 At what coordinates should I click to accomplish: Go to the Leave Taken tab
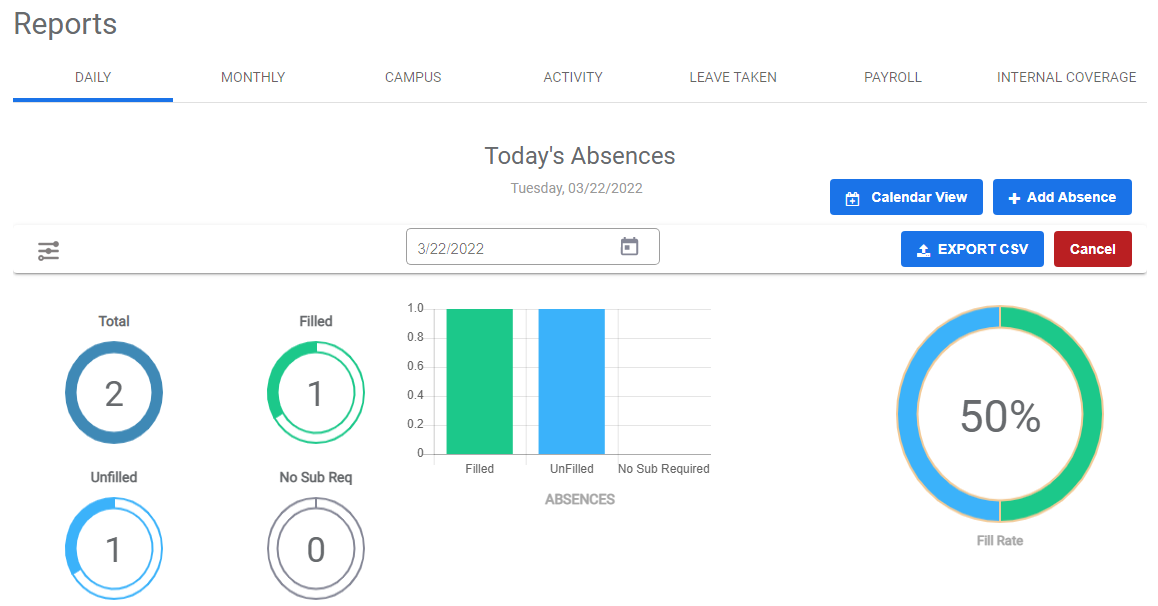pos(733,77)
